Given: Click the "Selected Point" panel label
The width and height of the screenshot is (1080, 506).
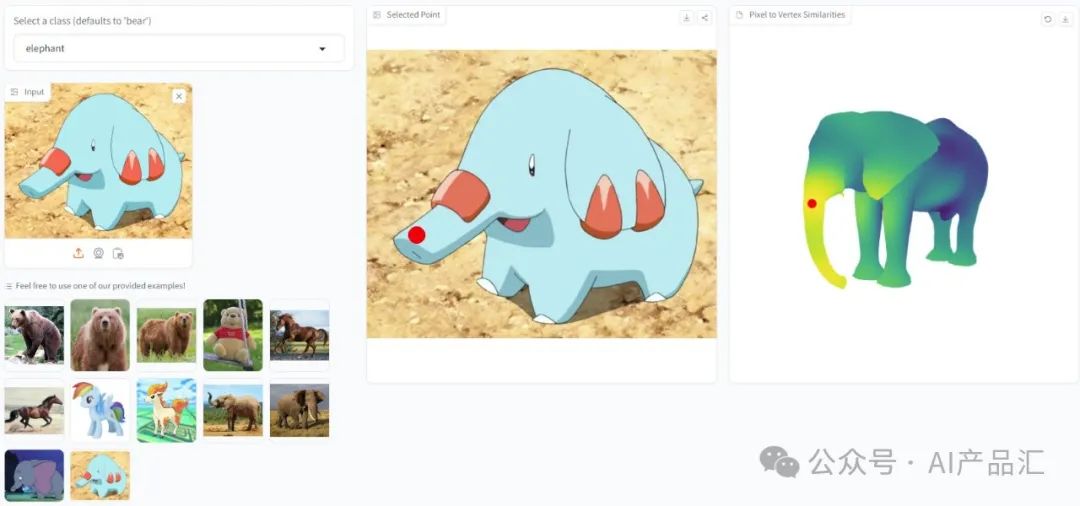Looking at the screenshot, I should point(413,14).
